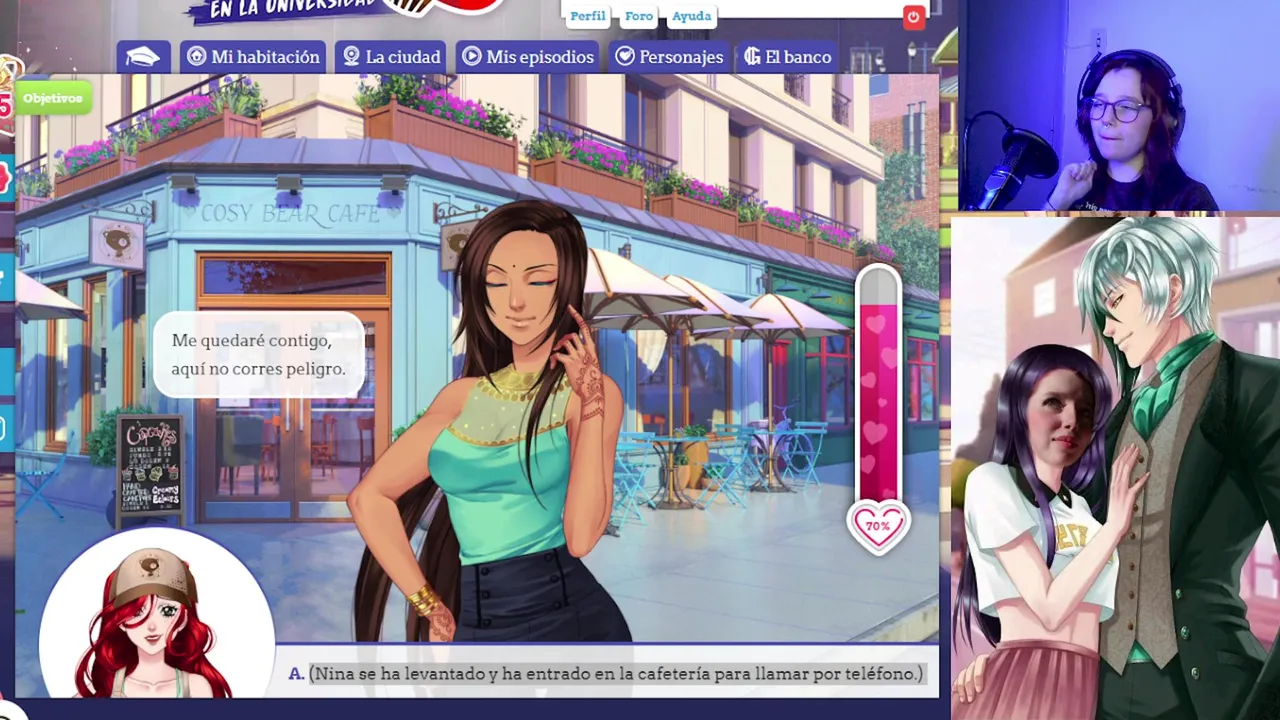This screenshot has width=1280, height=720.
Task: Open El banco menu
Action: [x=787, y=57]
